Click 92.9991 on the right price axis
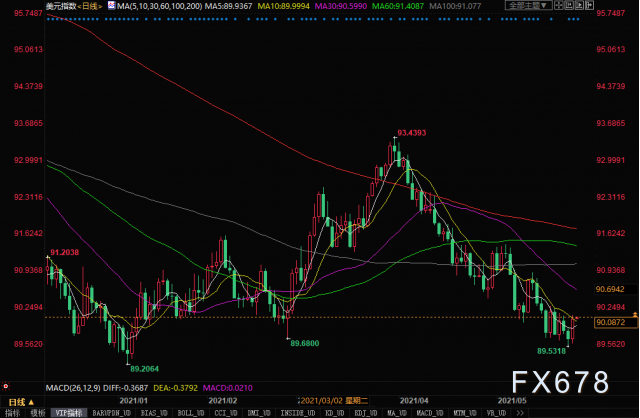The height and width of the screenshot is (418, 640). (611, 160)
